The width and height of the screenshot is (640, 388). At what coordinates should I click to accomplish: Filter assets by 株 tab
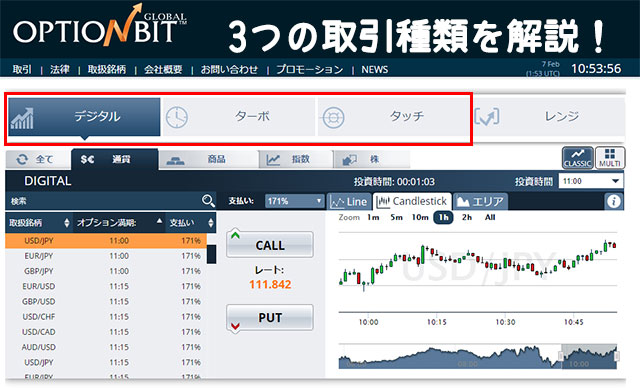point(371,159)
